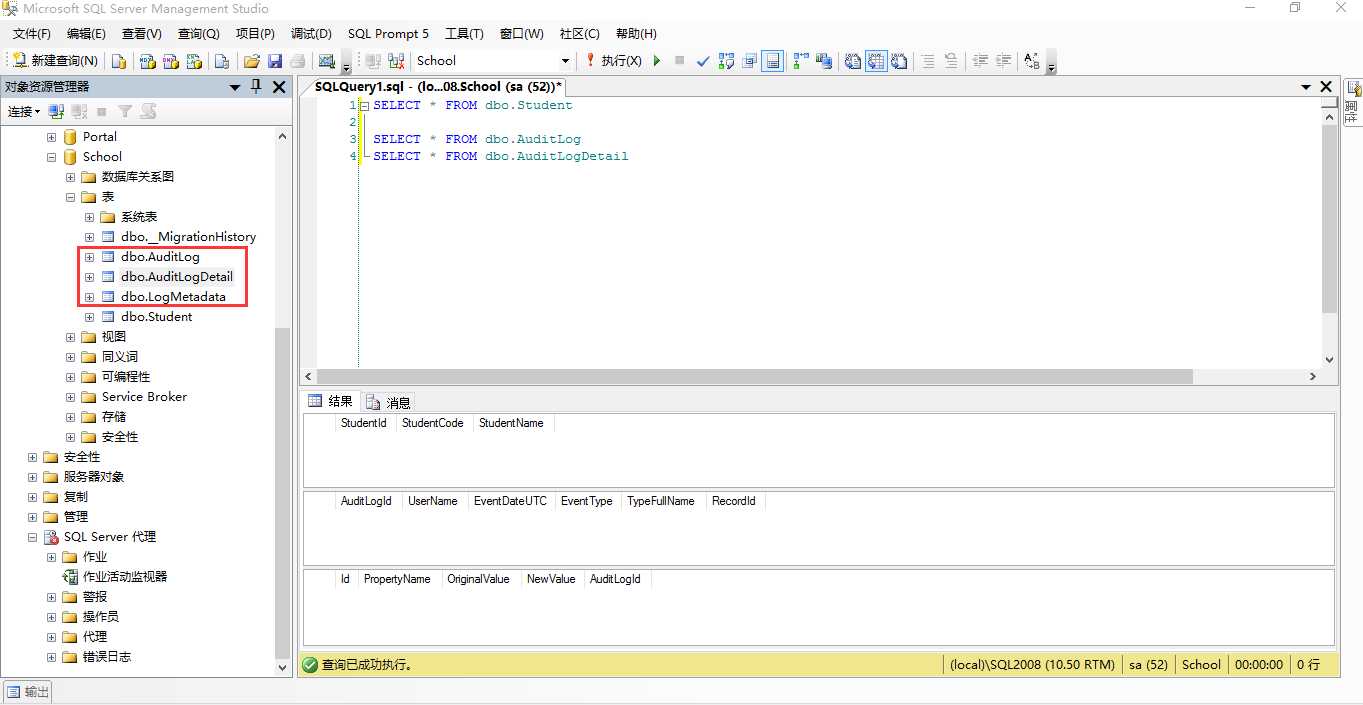Click the Output (输出) panel tab

click(x=28, y=692)
